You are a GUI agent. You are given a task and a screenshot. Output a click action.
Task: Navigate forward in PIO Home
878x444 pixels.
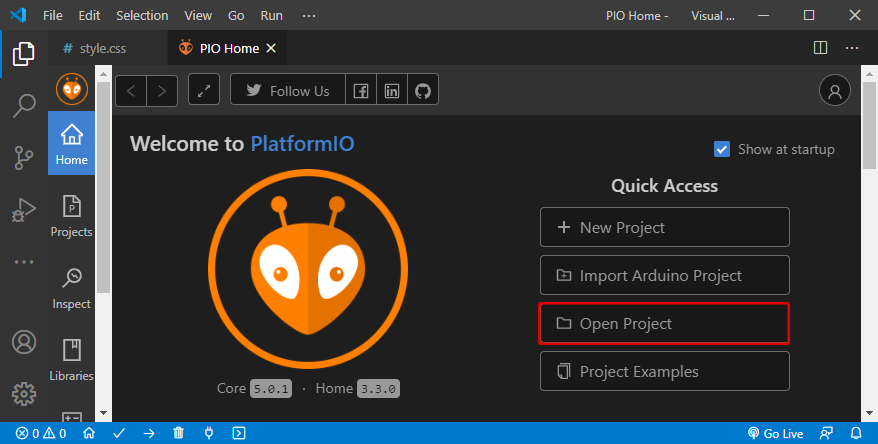[x=162, y=91]
